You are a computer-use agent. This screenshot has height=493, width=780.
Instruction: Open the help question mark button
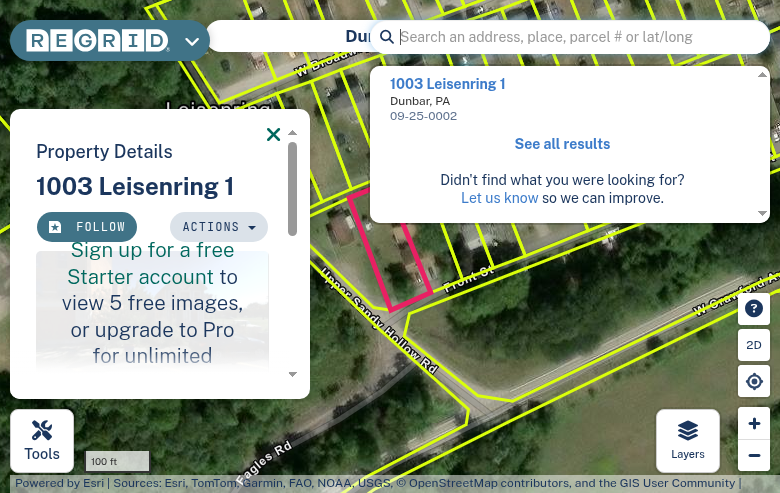(x=754, y=309)
